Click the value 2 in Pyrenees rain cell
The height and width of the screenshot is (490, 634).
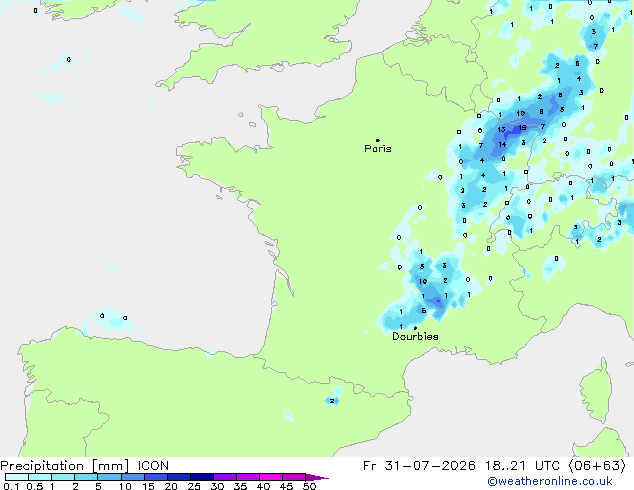[x=332, y=401]
